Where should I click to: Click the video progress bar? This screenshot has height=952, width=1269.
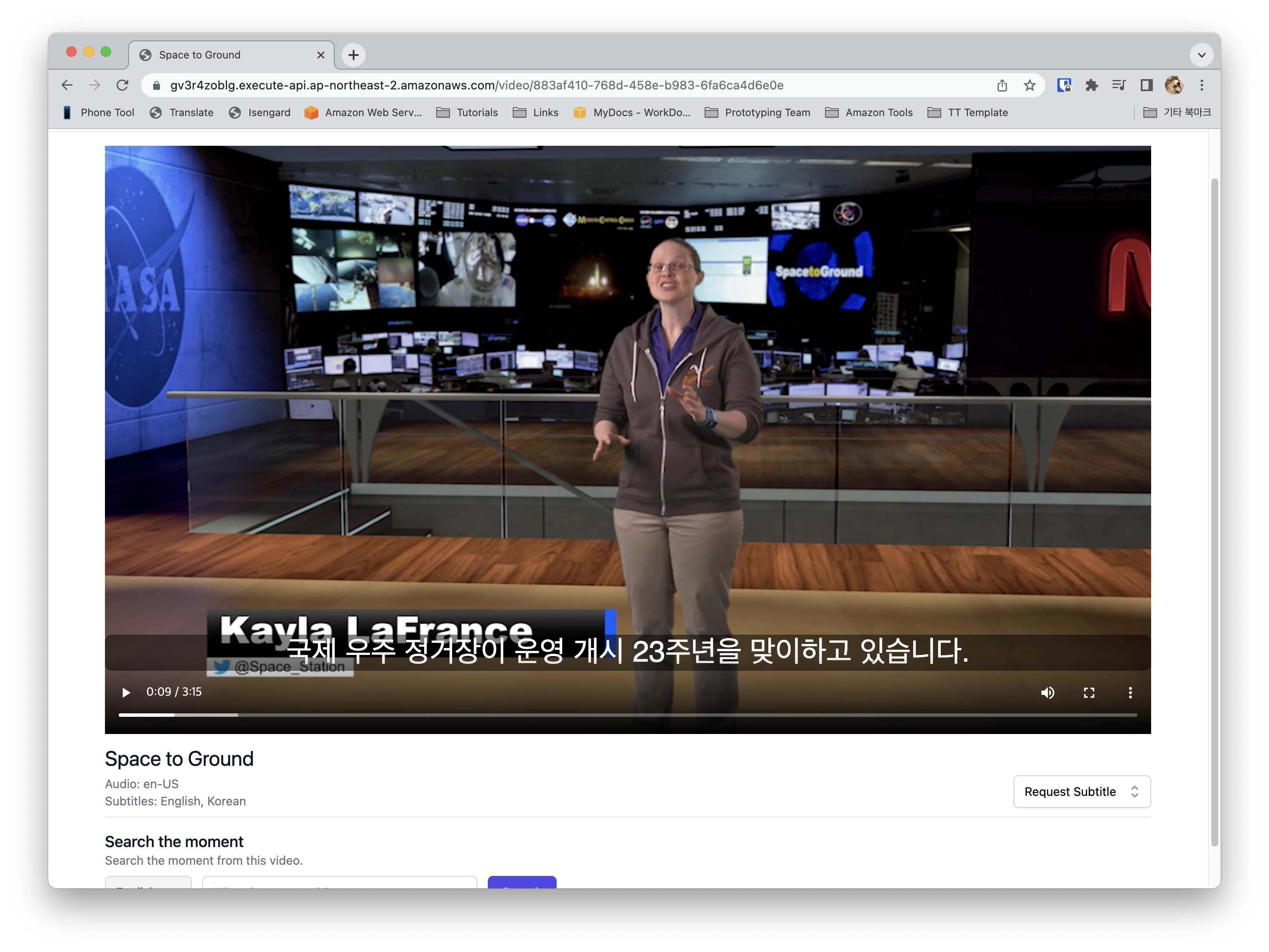(627, 715)
